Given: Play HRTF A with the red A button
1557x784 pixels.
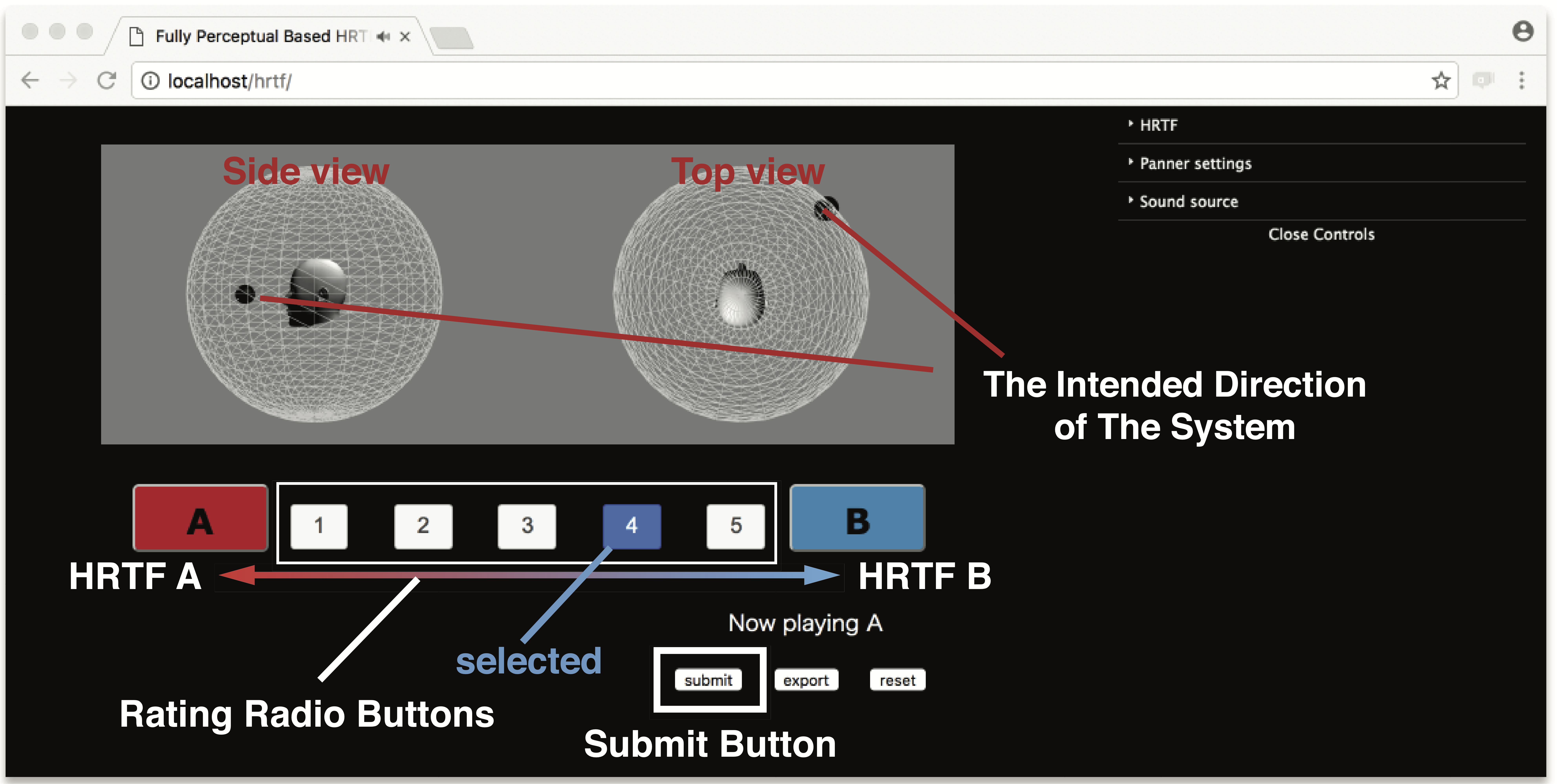Looking at the screenshot, I should (x=200, y=518).
